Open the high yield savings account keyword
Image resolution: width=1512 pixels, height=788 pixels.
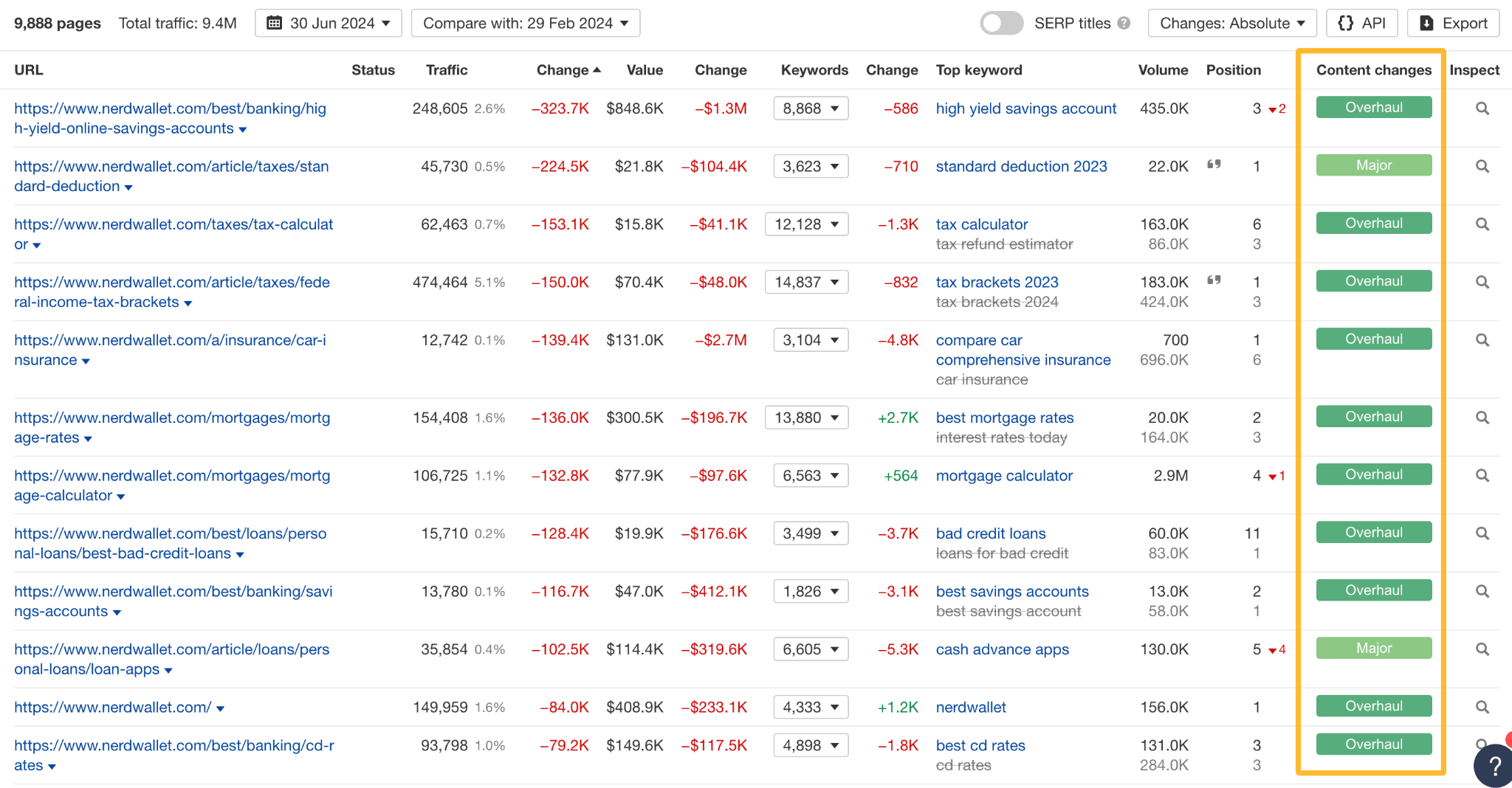coord(1025,108)
